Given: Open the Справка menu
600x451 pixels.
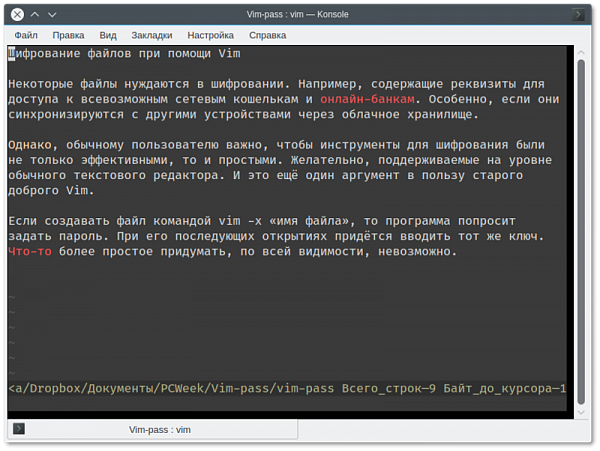Looking at the screenshot, I should [x=267, y=35].
